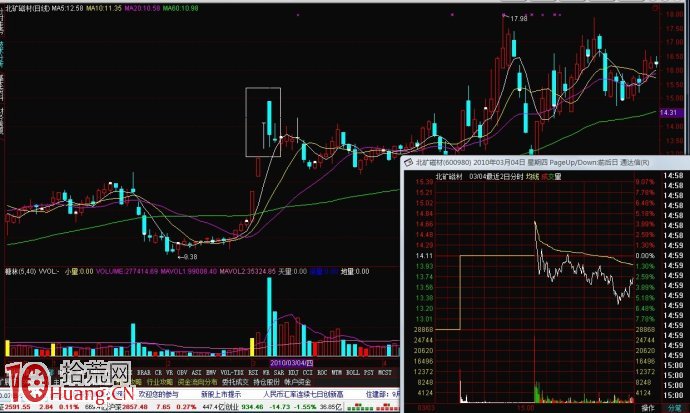Choose the MCST indicator tab
The width and height of the screenshot is (690, 413).
point(385,373)
